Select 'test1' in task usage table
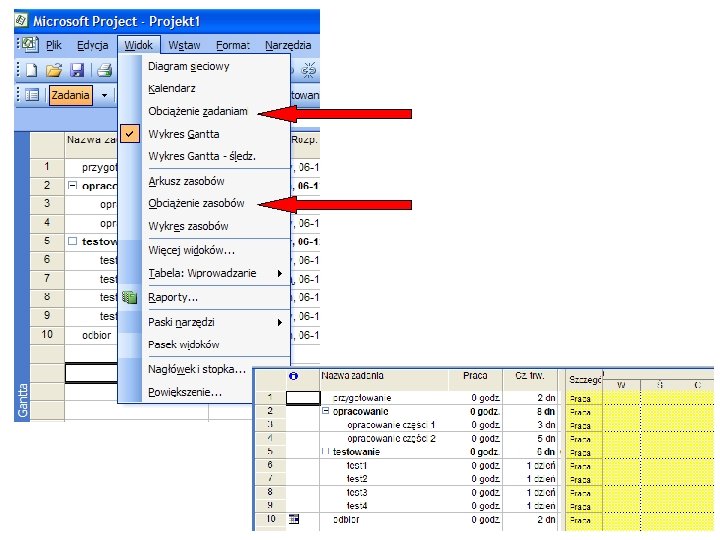The image size is (720, 540). pos(357,465)
